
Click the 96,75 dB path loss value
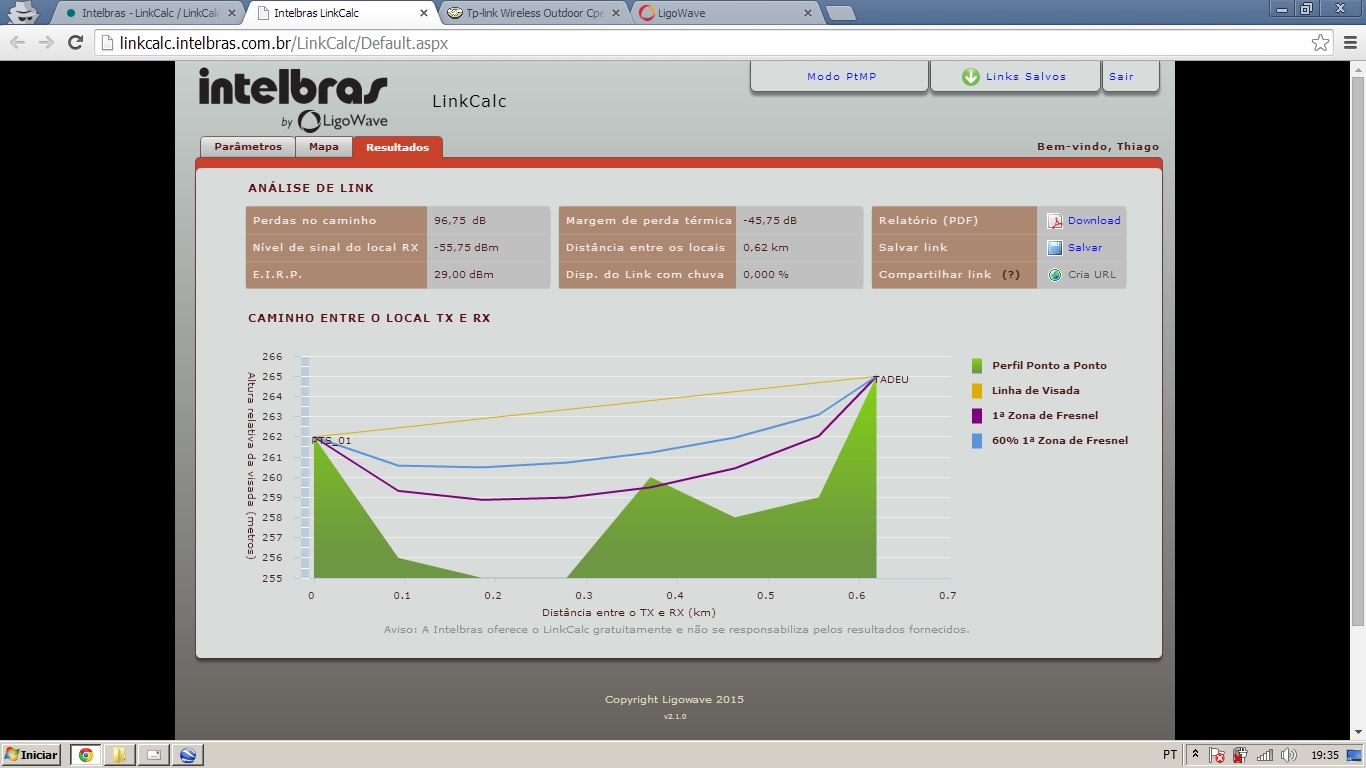click(x=460, y=221)
